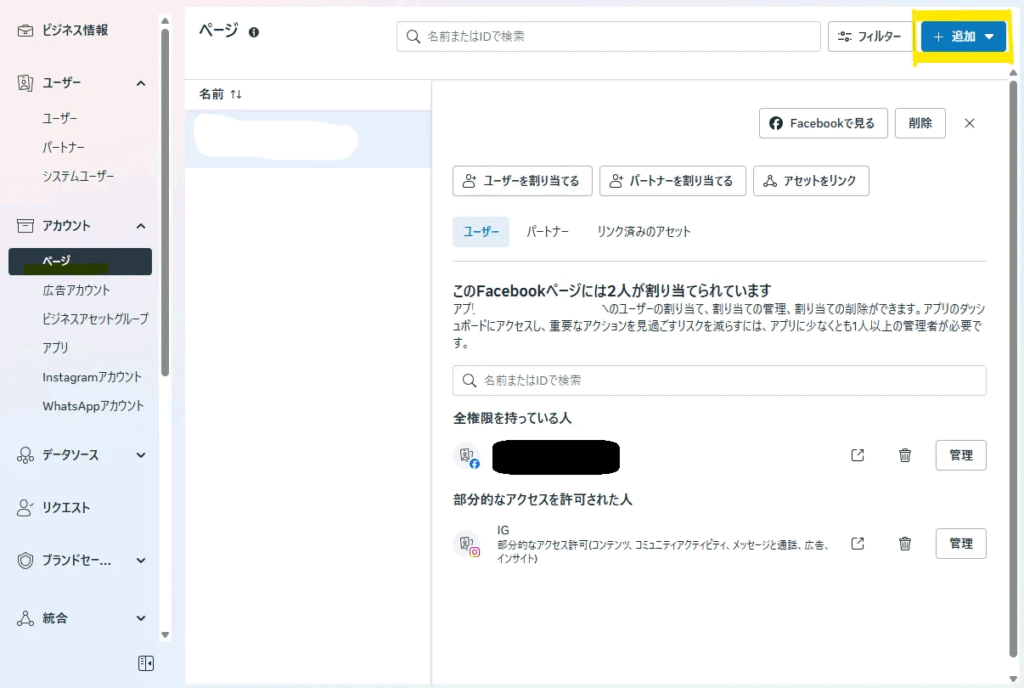
Task: Open 広告アカウント in the sidebar
Action: point(76,290)
